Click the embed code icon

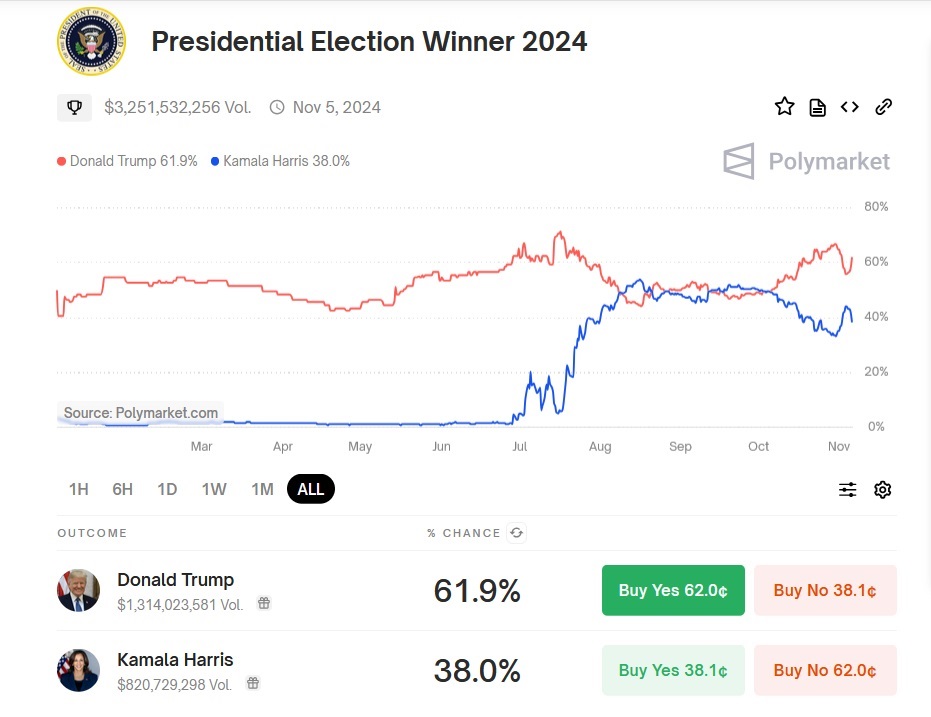[x=849, y=107]
